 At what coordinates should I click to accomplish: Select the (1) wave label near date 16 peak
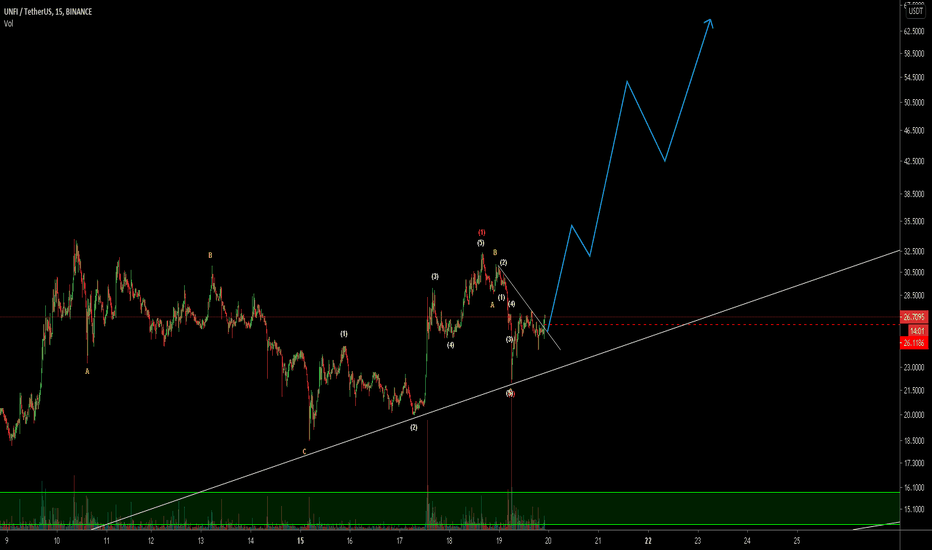(x=344, y=334)
